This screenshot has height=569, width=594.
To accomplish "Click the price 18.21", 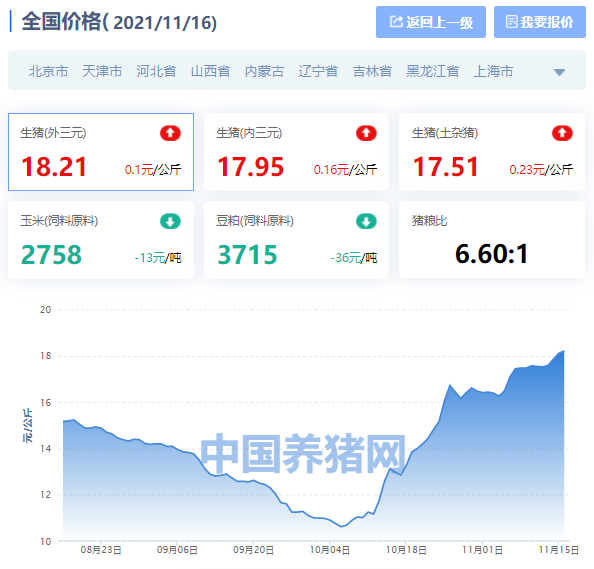I will click(x=54, y=167).
